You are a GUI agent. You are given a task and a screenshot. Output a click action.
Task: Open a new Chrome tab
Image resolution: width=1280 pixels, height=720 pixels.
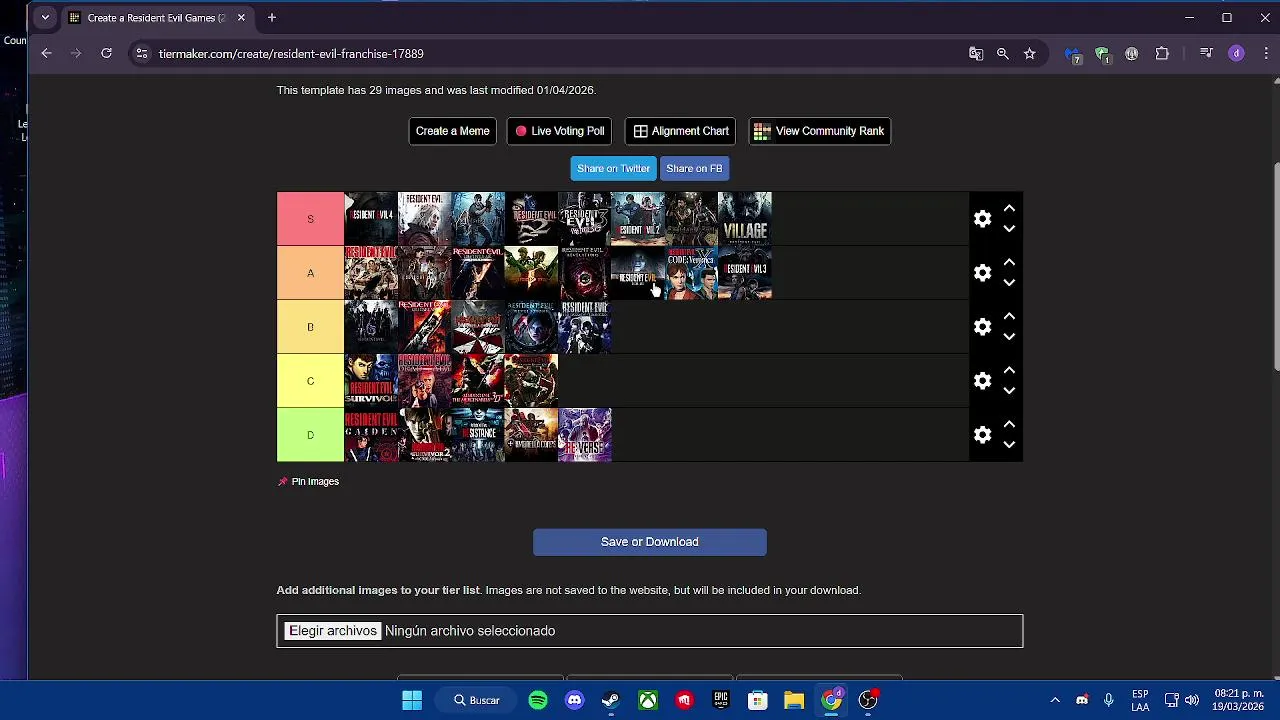coord(271,17)
